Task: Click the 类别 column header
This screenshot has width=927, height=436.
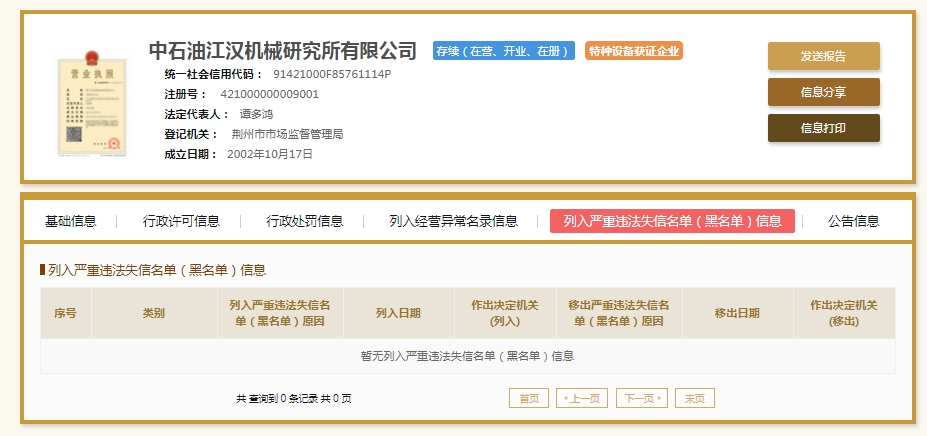Action: click(x=154, y=313)
